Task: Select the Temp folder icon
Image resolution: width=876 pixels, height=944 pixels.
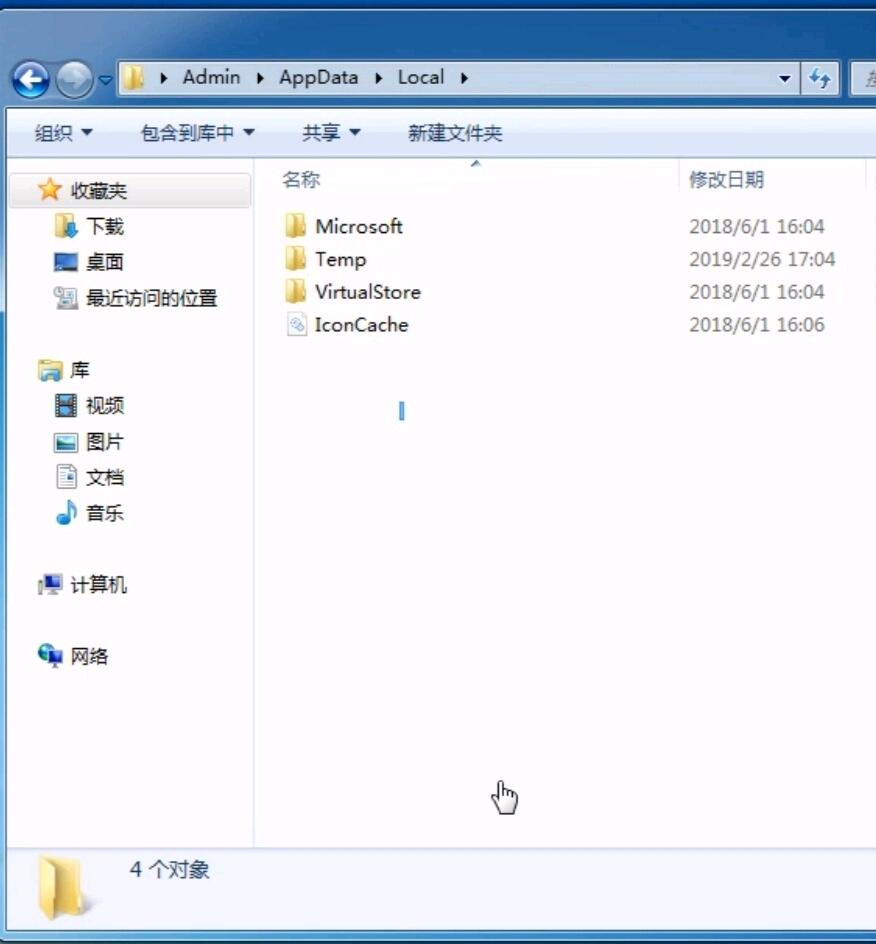Action: [x=295, y=259]
